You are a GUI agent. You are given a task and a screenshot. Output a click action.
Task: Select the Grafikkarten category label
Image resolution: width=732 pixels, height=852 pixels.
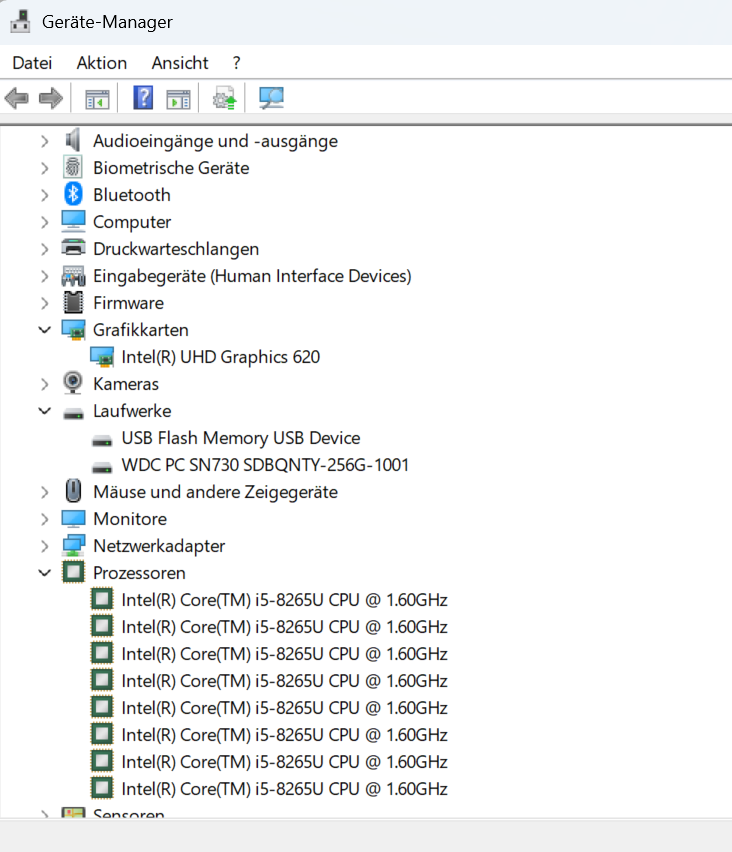(141, 330)
